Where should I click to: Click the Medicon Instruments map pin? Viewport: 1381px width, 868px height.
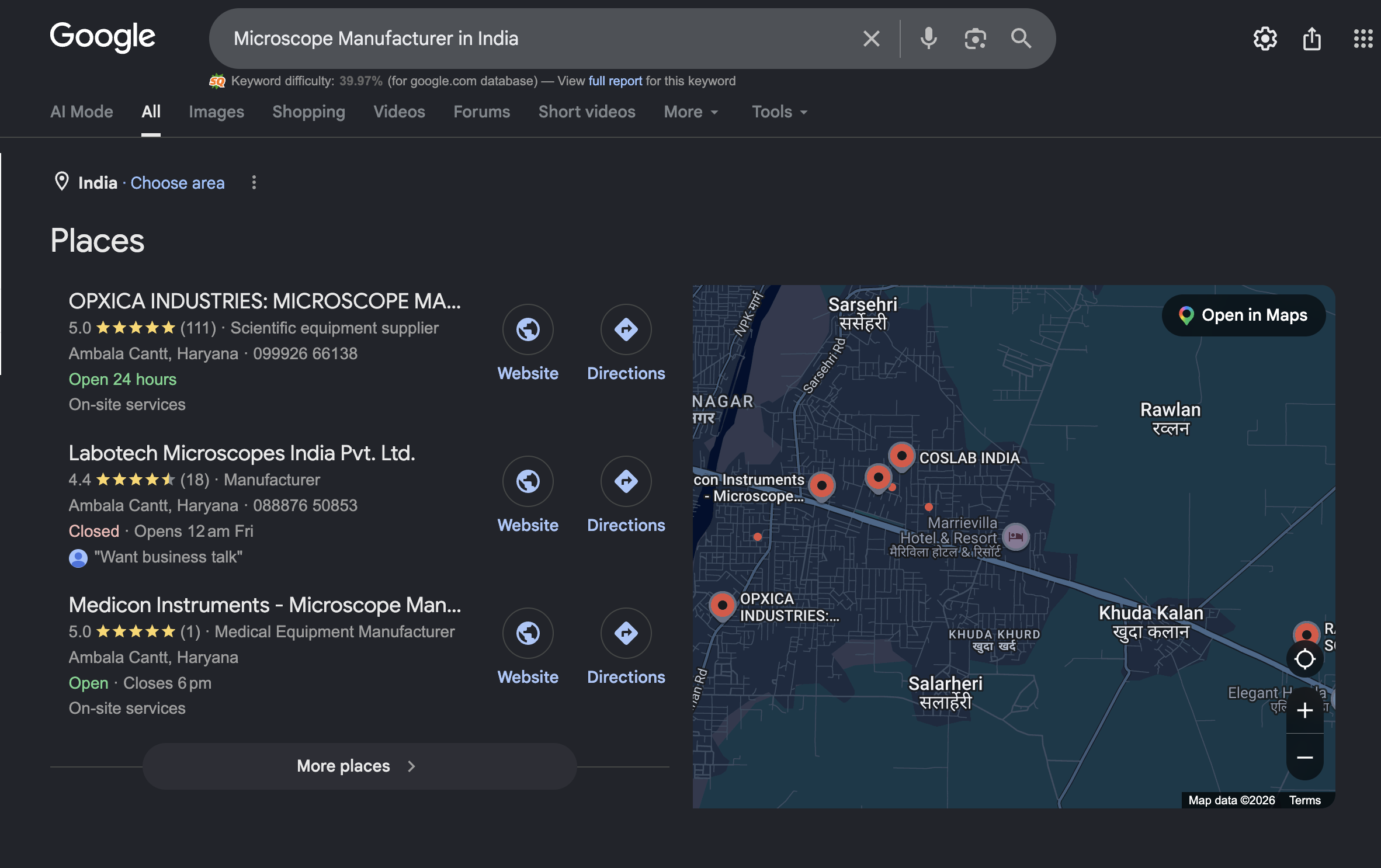(821, 486)
